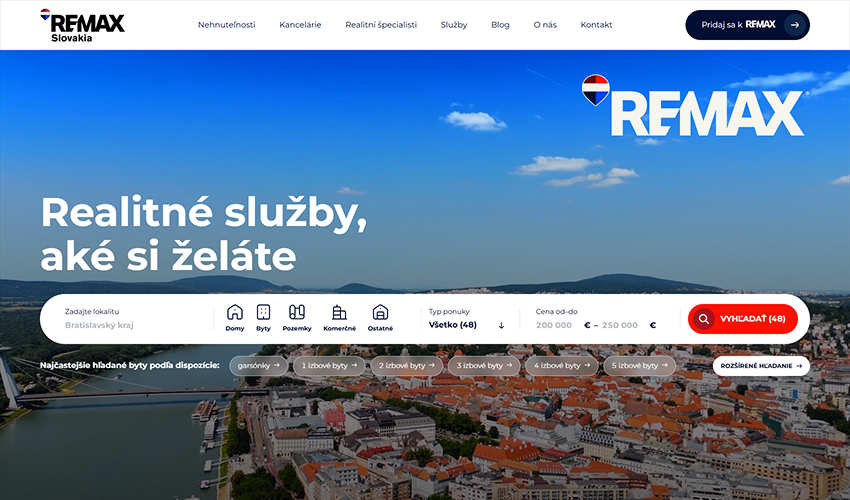
Task: Select the 2 izbové byty filter
Action: coord(407,366)
